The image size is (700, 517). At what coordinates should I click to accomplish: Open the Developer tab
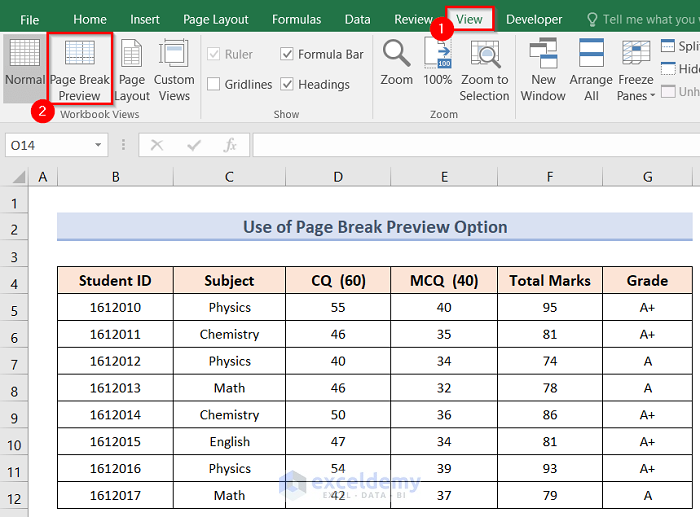pos(534,20)
